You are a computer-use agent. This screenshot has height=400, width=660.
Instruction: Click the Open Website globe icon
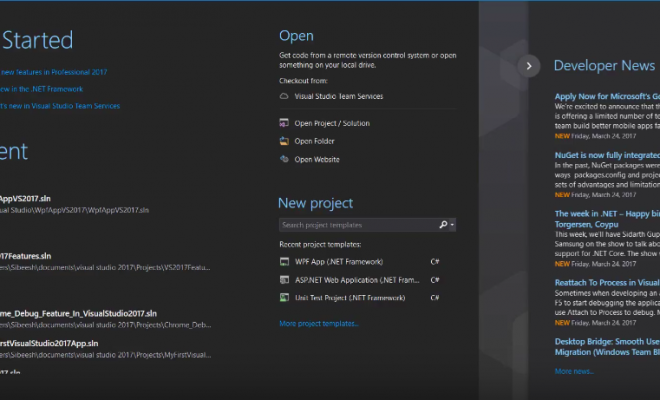click(284, 159)
